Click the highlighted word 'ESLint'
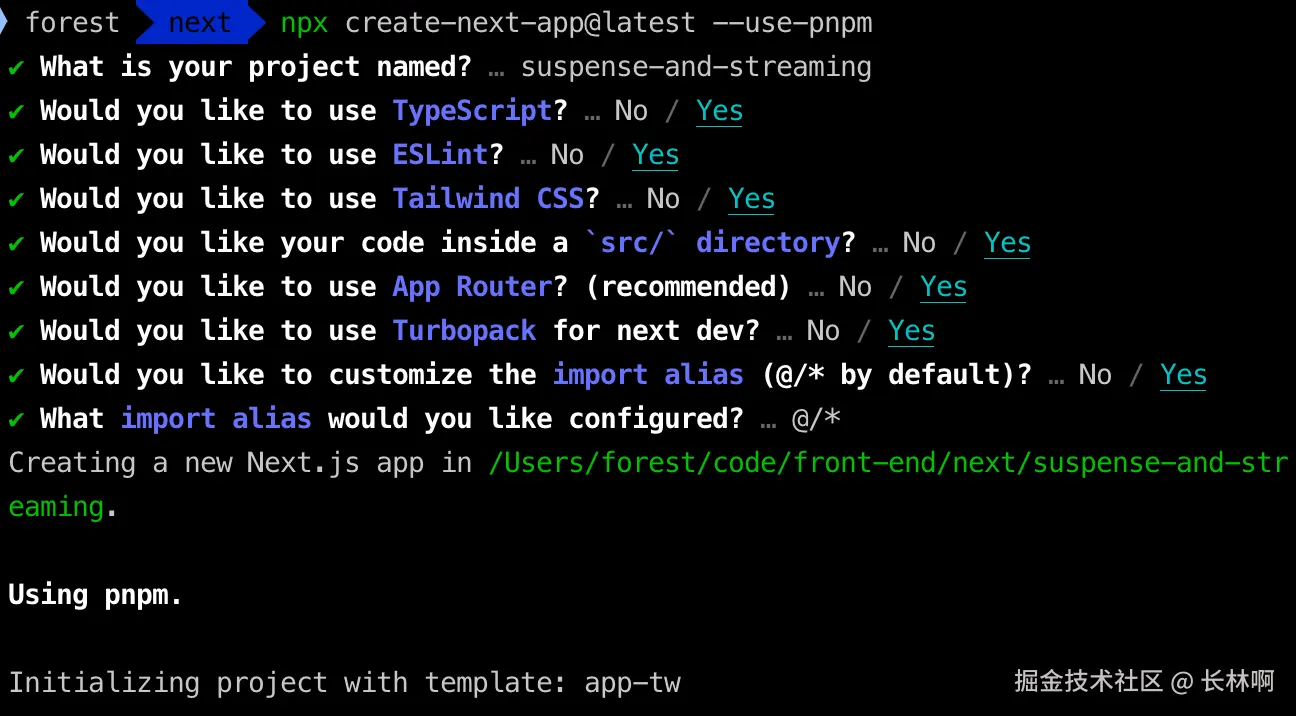 click(441, 155)
